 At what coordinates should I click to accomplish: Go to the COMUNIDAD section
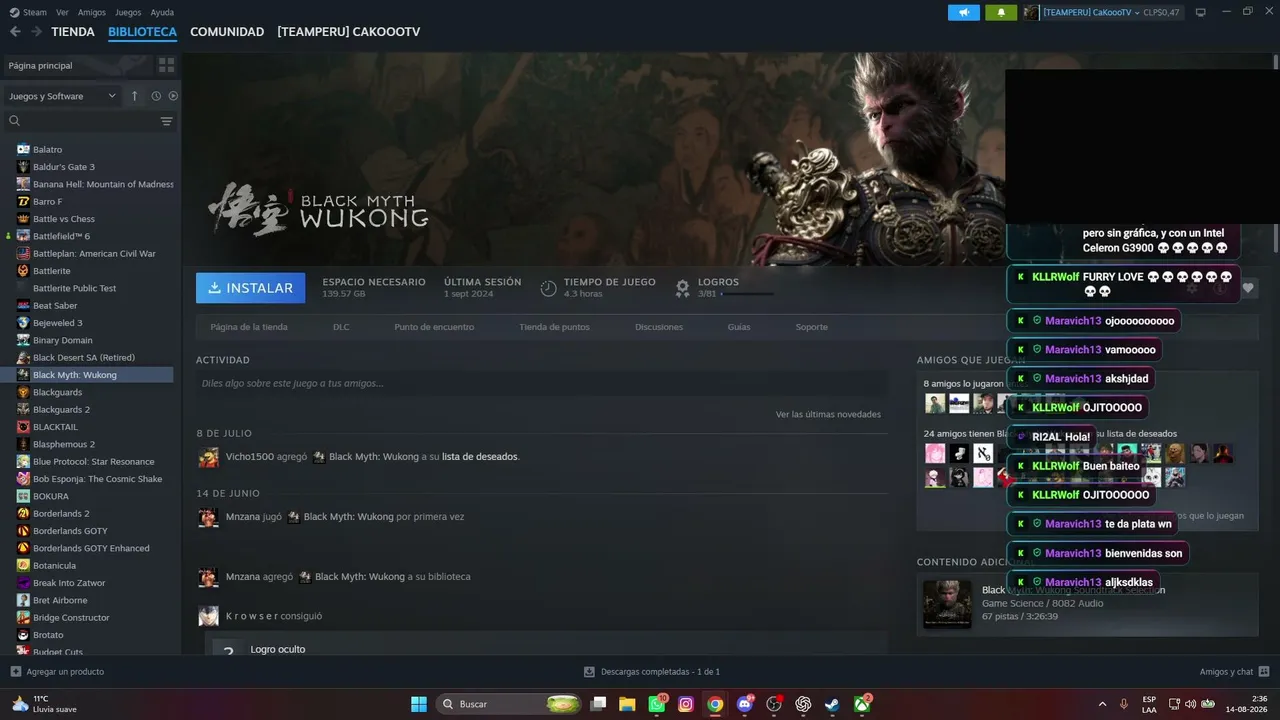227,32
